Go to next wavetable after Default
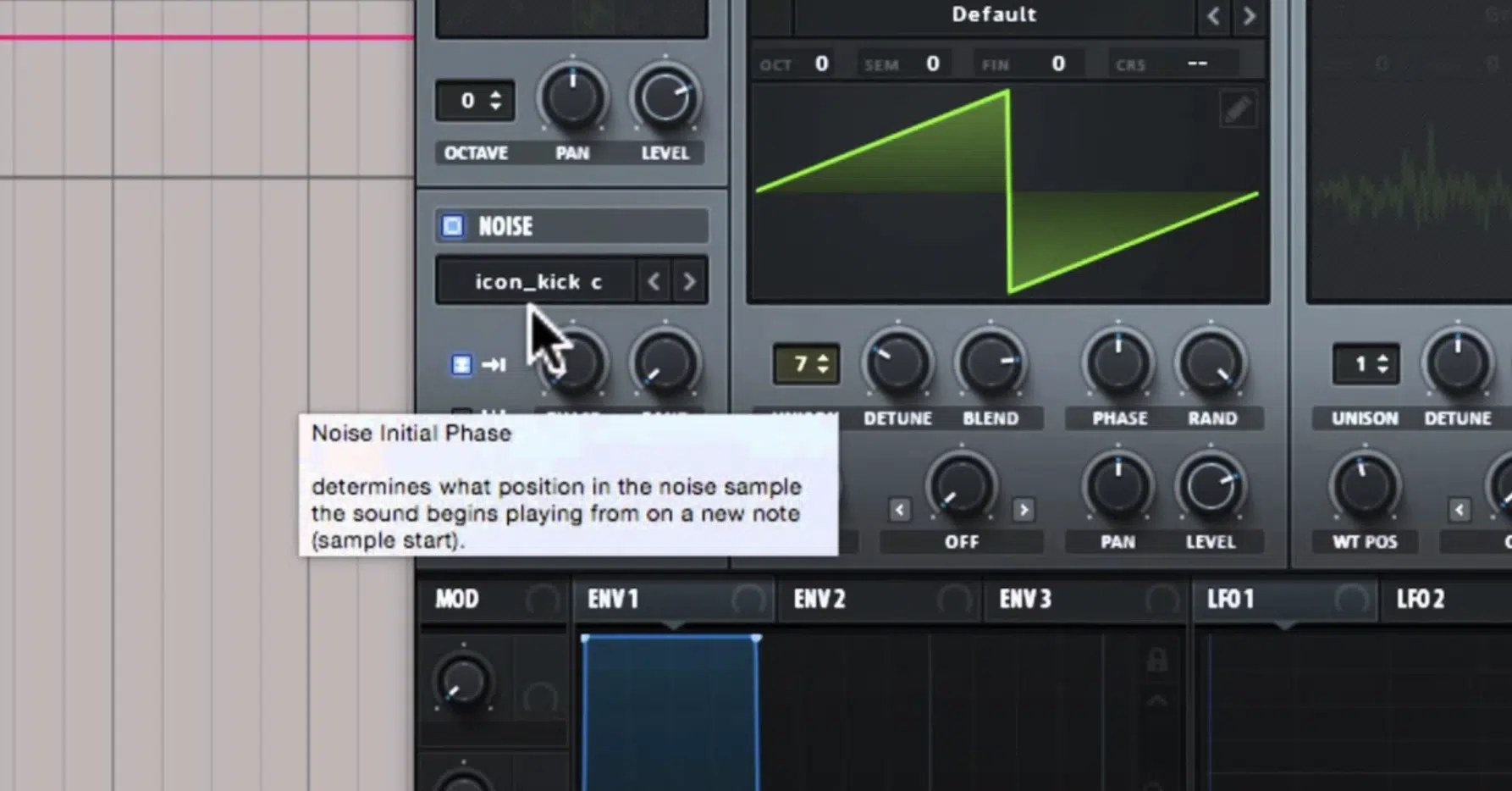Viewport: 1512px width, 791px height. click(1249, 16)
